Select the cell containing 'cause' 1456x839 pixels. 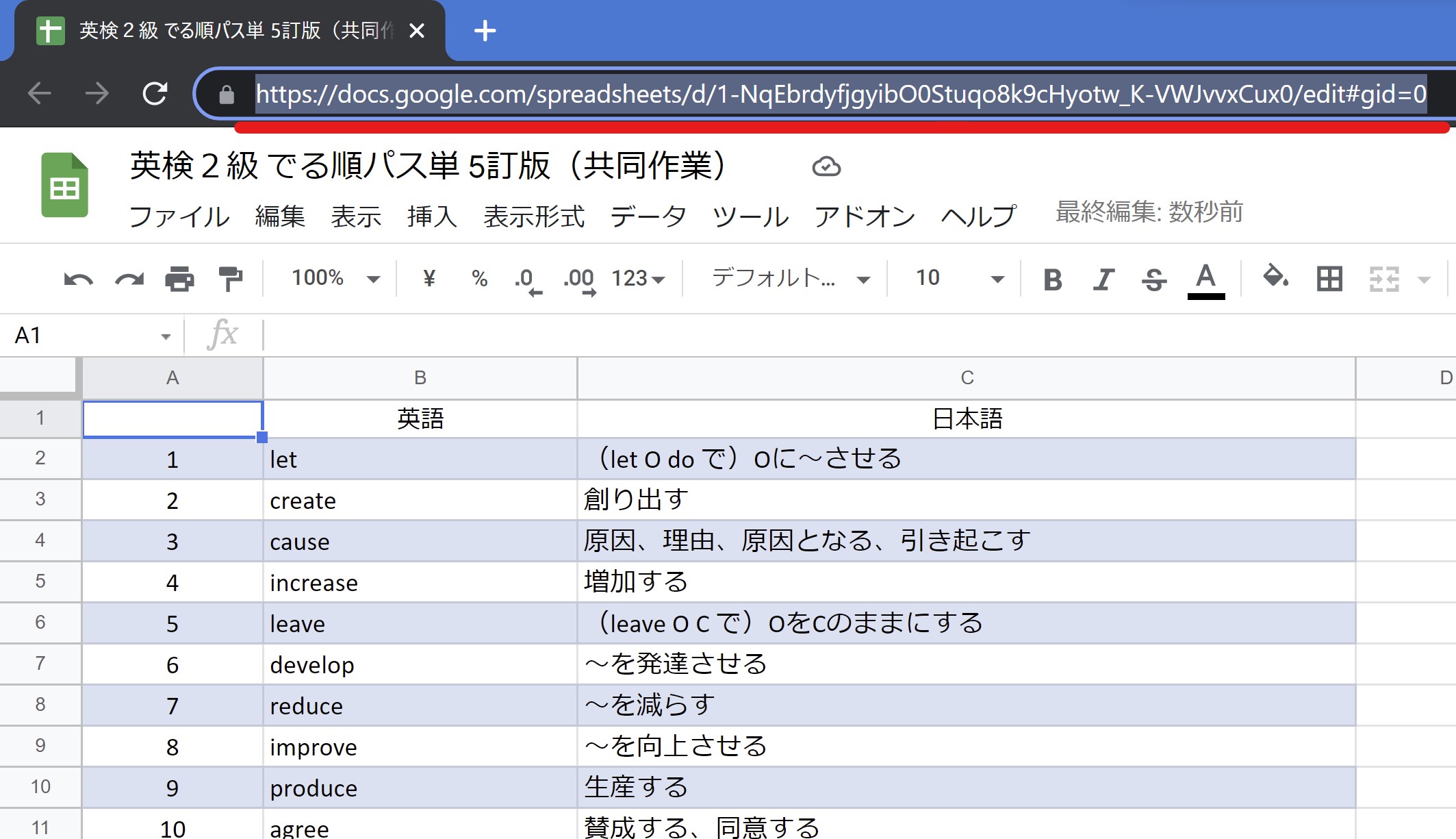click(420, 541)
